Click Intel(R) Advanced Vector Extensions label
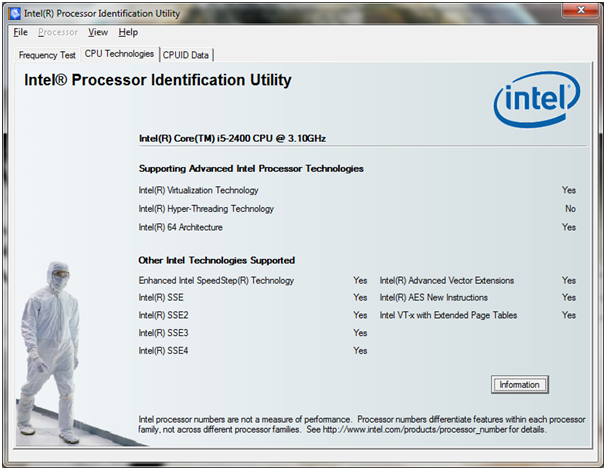Viewport: 606px width, 470px height. 447,281
